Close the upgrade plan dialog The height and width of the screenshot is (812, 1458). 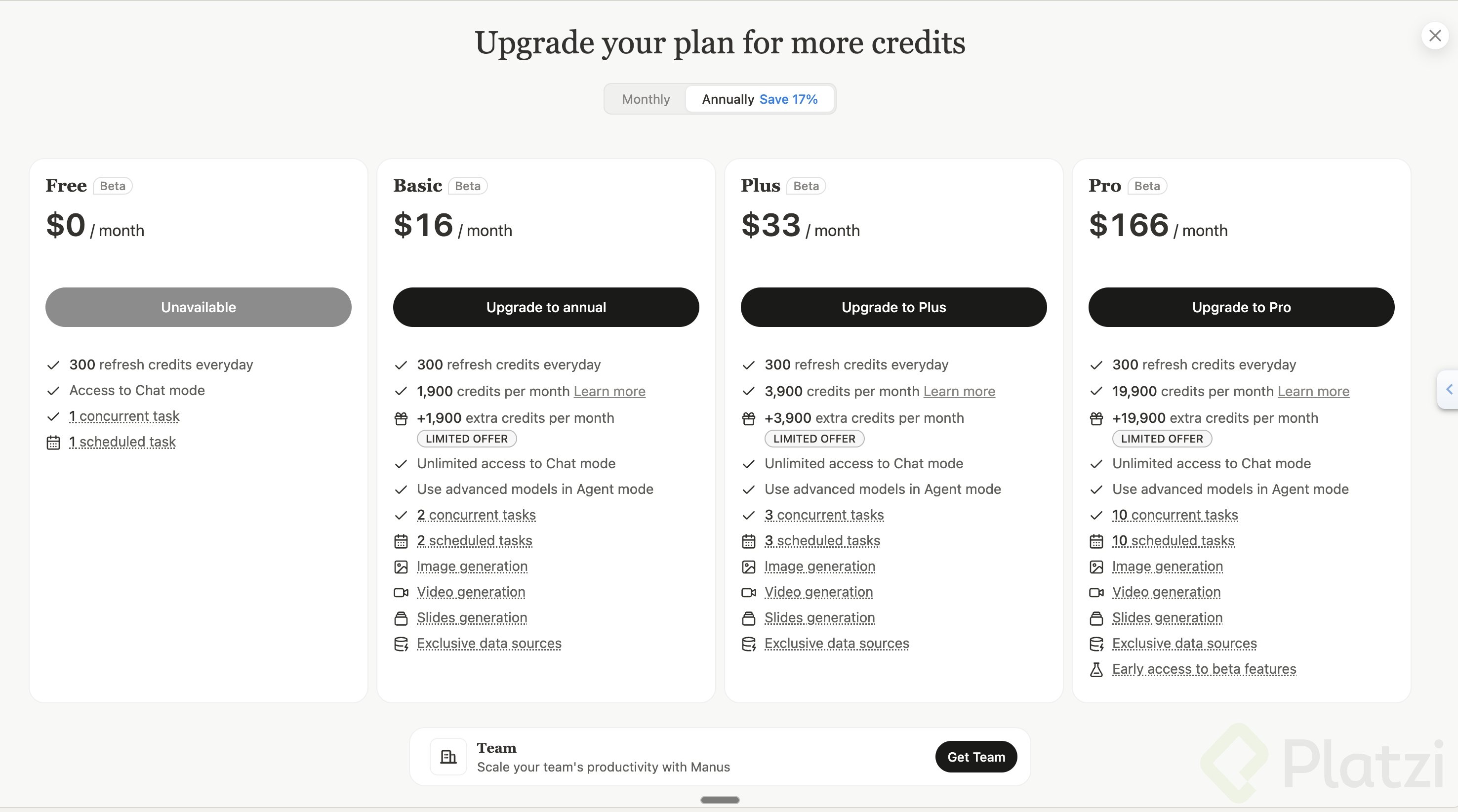tap(1435, 36)
